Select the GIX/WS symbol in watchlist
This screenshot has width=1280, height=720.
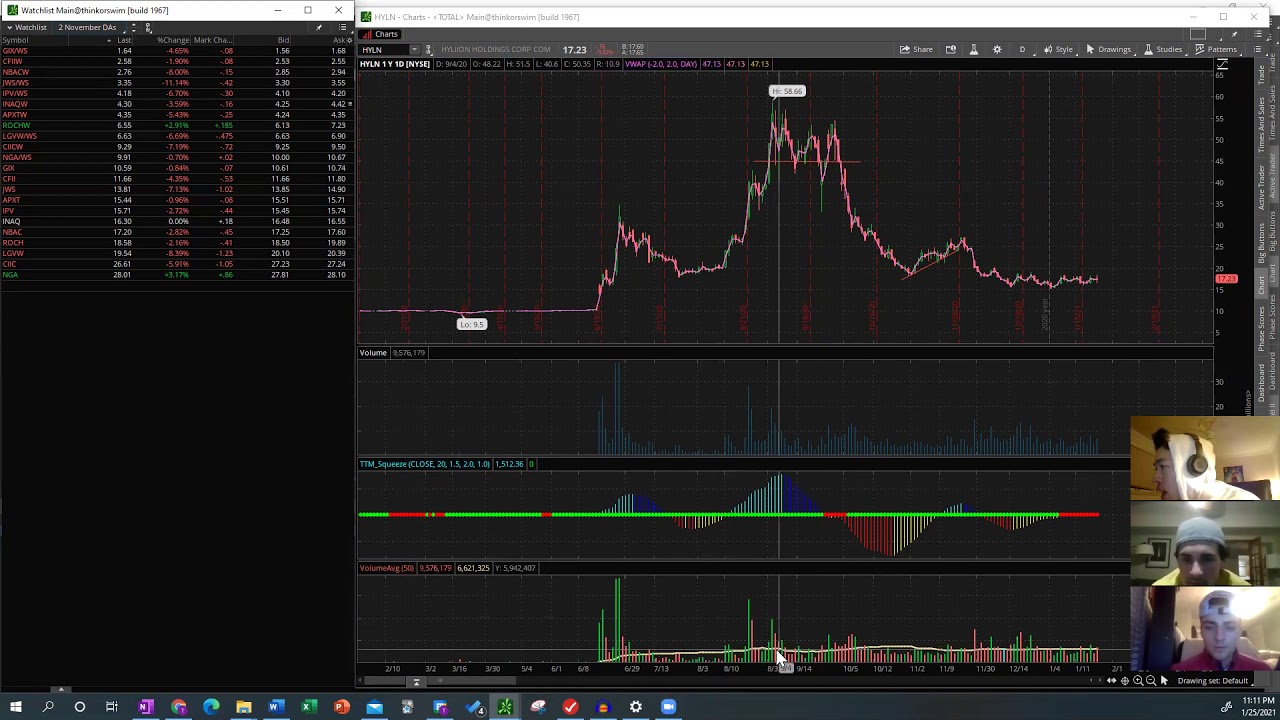pyautogui.click(x=15, y=51)
